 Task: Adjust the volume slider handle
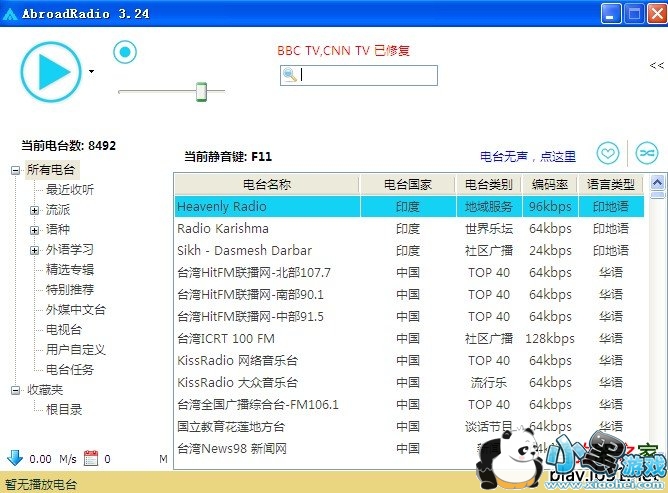pos(201,92)
